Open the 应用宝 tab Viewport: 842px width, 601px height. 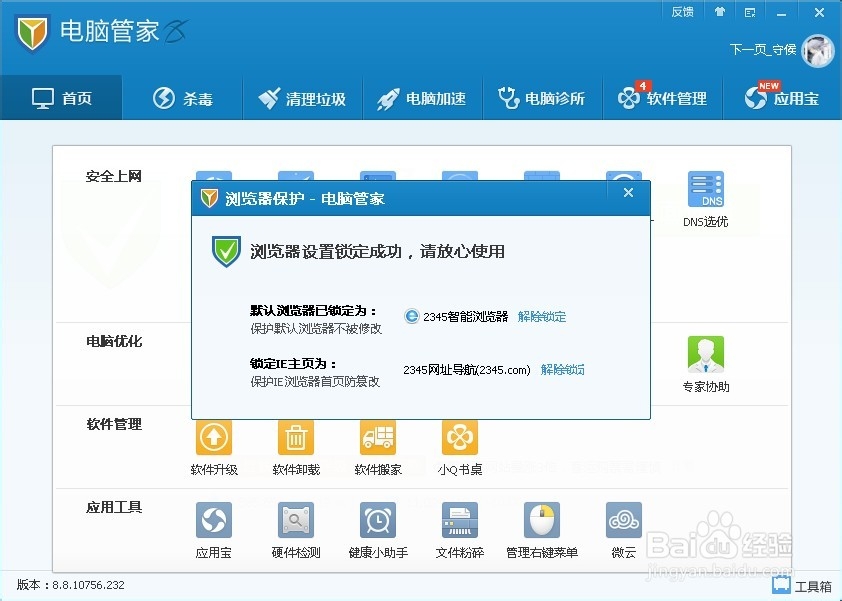tap(782, 98)
